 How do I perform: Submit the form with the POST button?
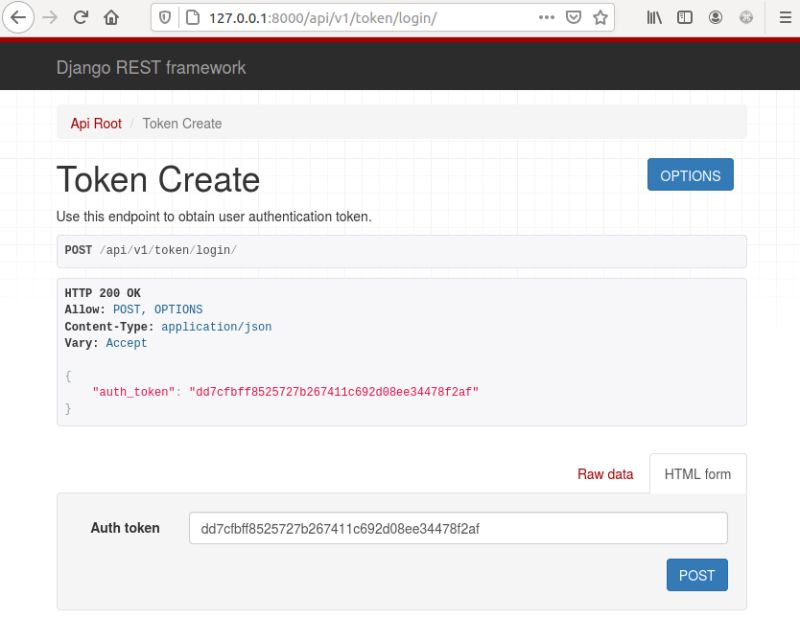pyautogui.click(x=696, y=575)
